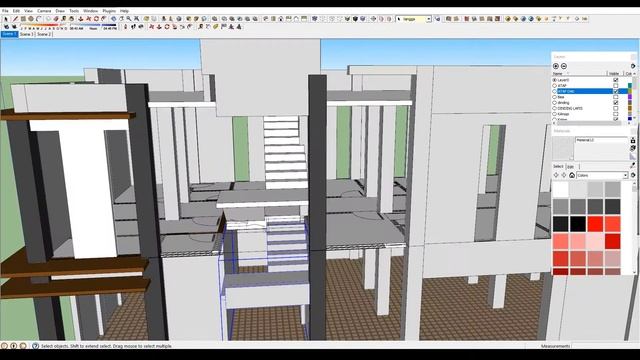Select the Rectangle drawing tool

23,19
